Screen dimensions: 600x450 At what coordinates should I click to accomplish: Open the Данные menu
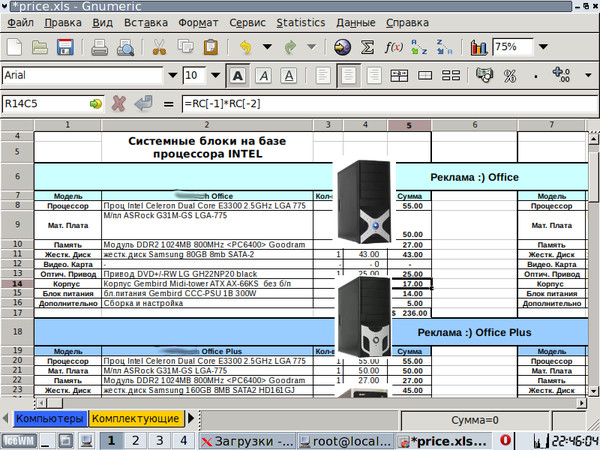(355, 23)
